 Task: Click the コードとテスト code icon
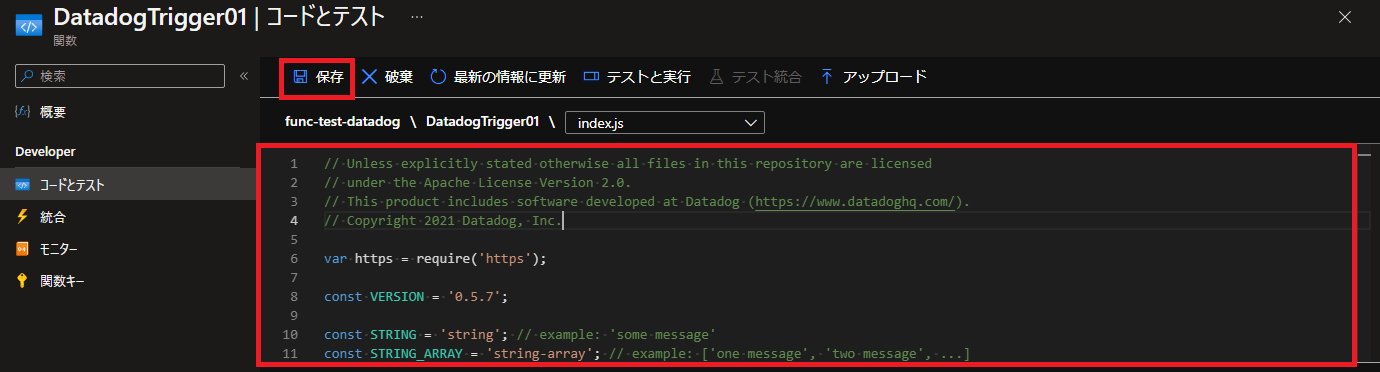pos(22,185)
